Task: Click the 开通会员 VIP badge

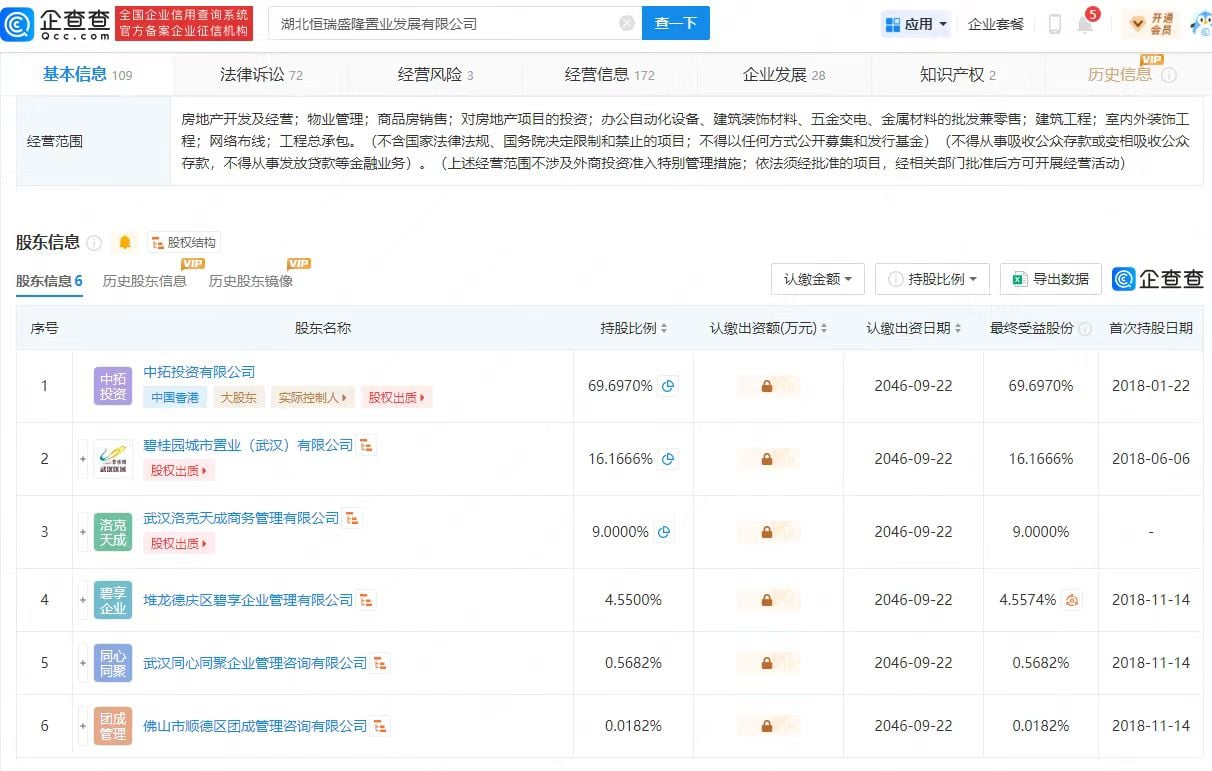Action: [1151, 24]
